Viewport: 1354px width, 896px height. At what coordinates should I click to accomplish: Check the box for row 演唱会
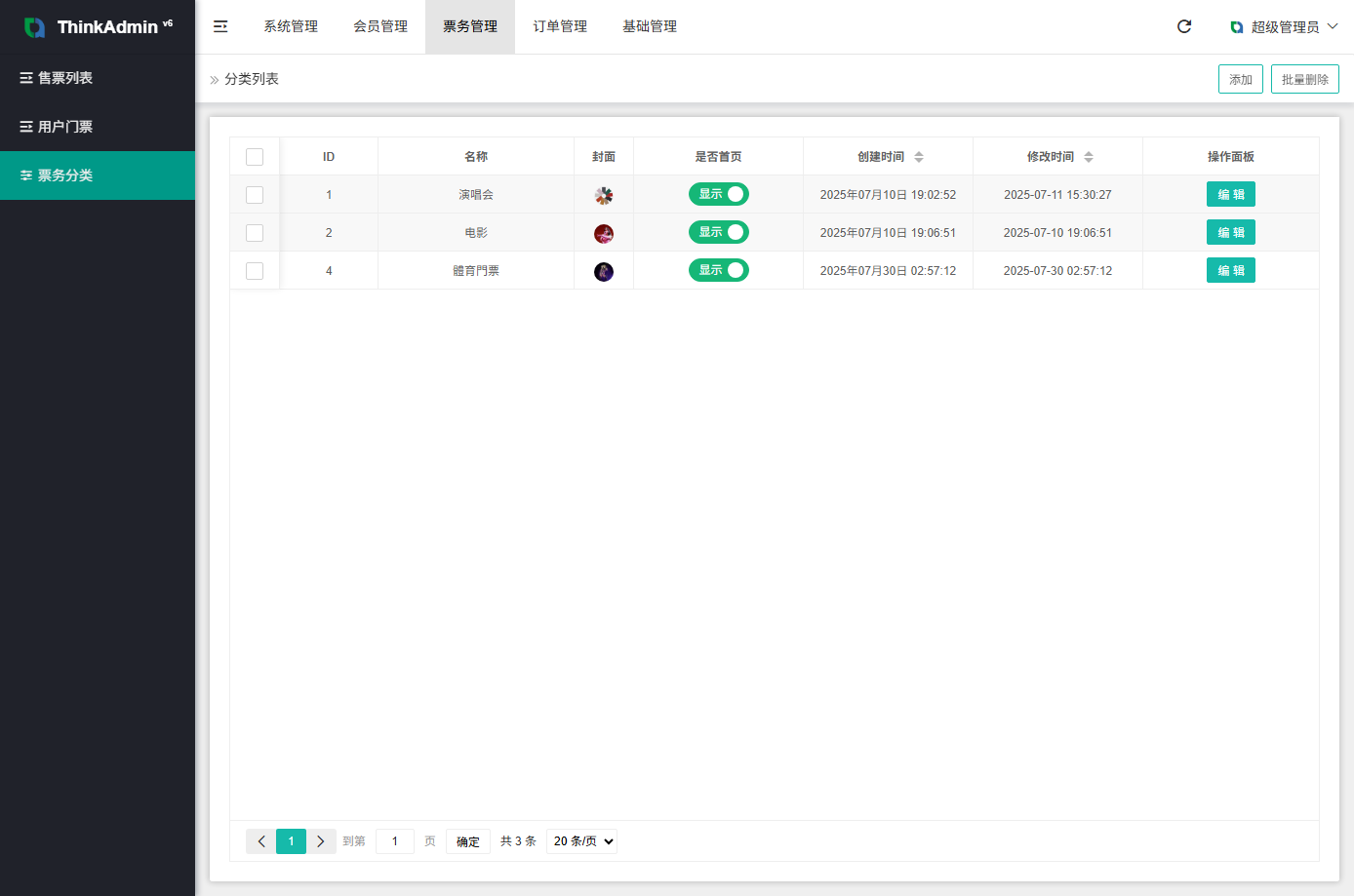pos(255,195)
